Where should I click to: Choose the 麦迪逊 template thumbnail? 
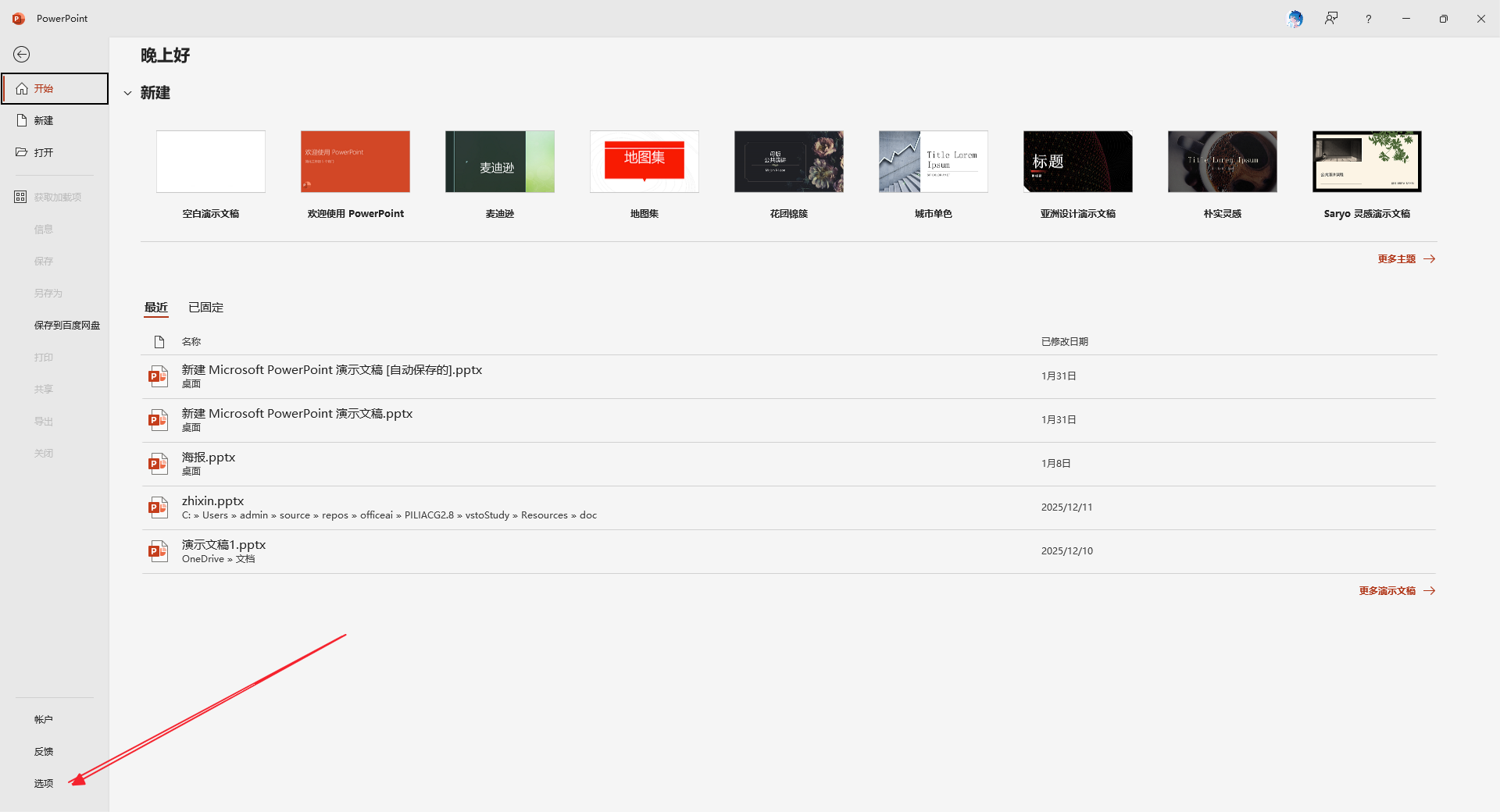point(500,162)
